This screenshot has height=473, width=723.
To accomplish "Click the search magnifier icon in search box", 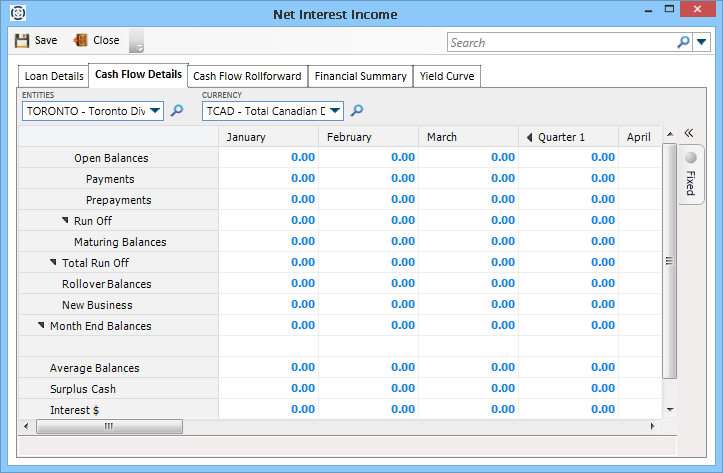I will 684,42.
